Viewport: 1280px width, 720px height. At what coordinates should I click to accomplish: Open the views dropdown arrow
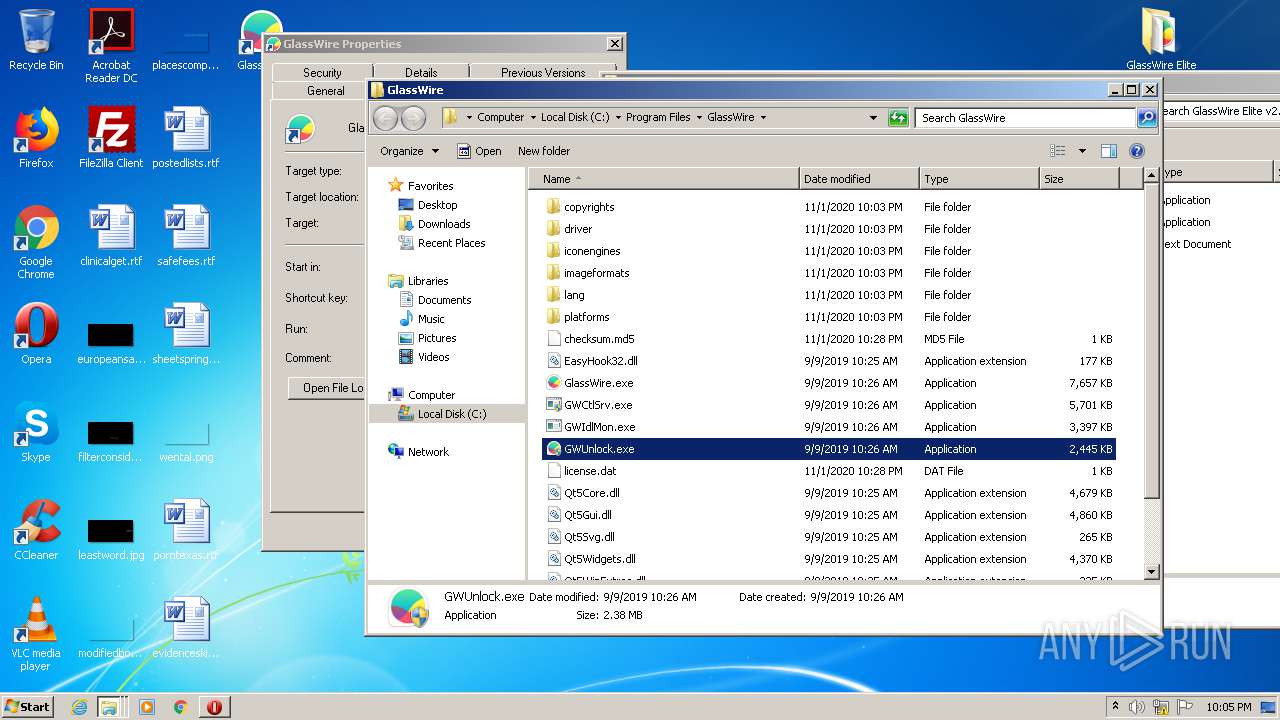tap(1082, 151)
